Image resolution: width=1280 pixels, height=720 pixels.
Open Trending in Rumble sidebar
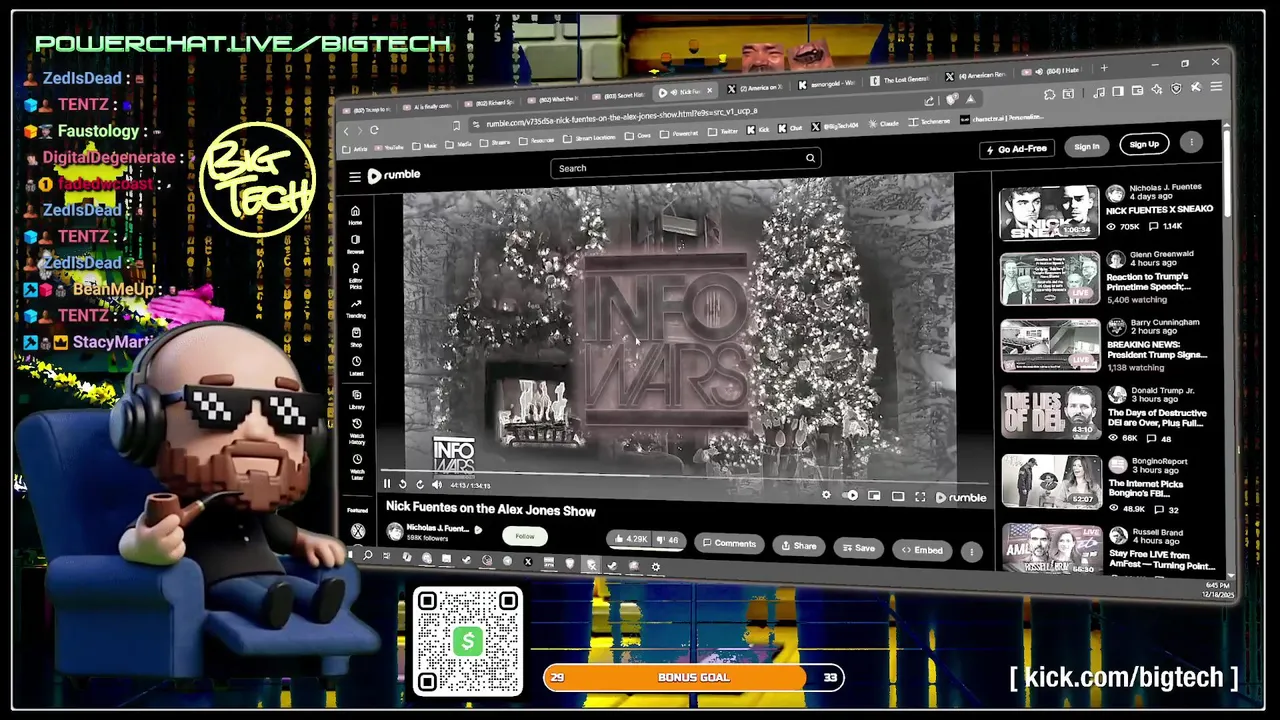pos(356,308)
